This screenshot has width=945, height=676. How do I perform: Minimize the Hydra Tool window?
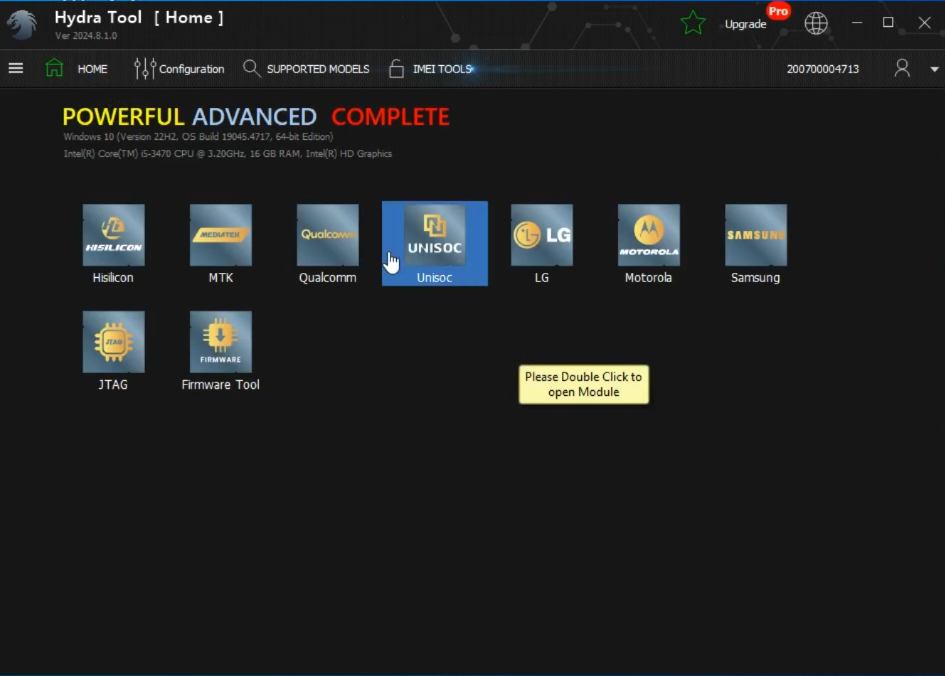(x=856, y=23)
